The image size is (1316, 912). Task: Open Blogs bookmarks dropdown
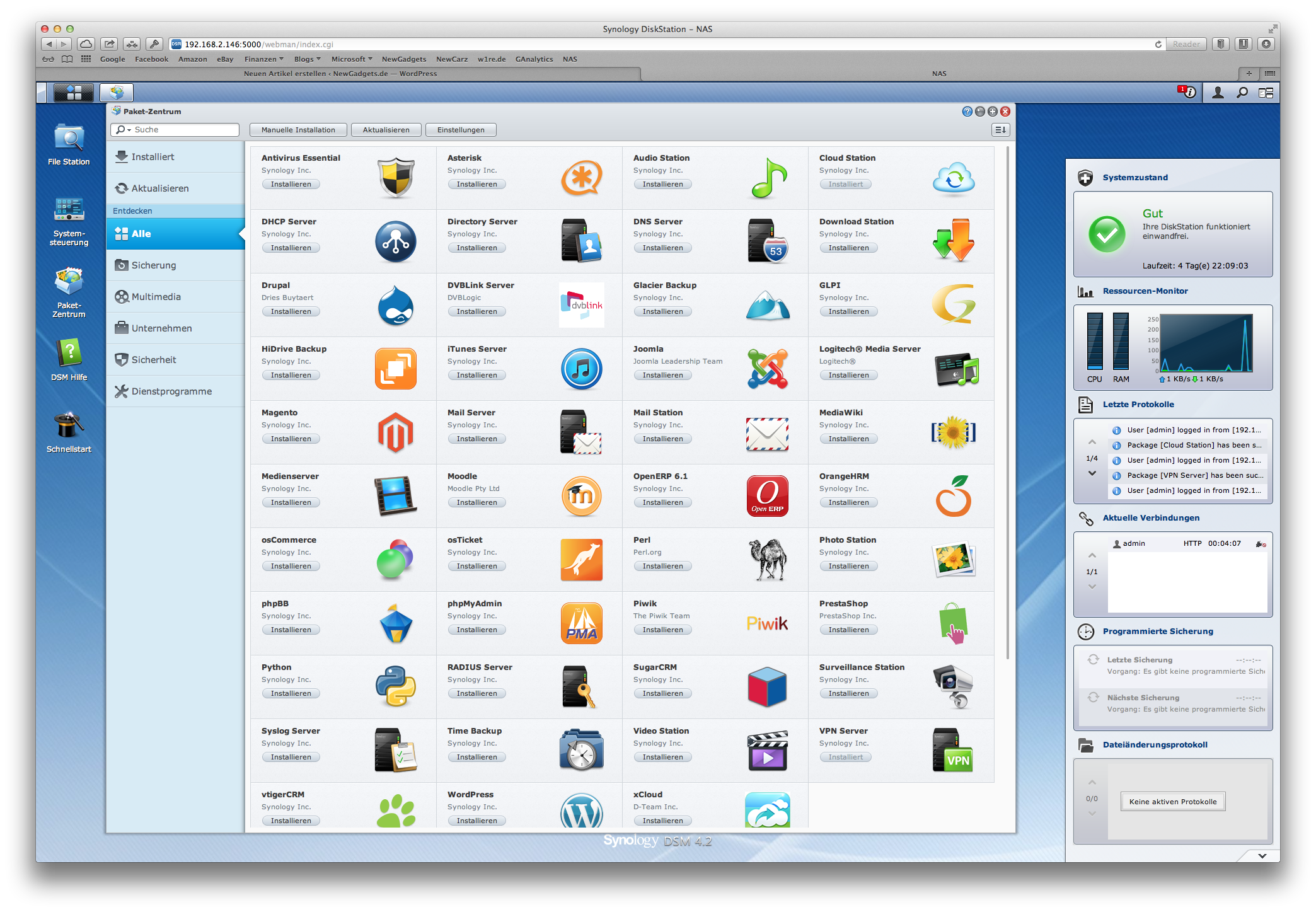(307, 59)
